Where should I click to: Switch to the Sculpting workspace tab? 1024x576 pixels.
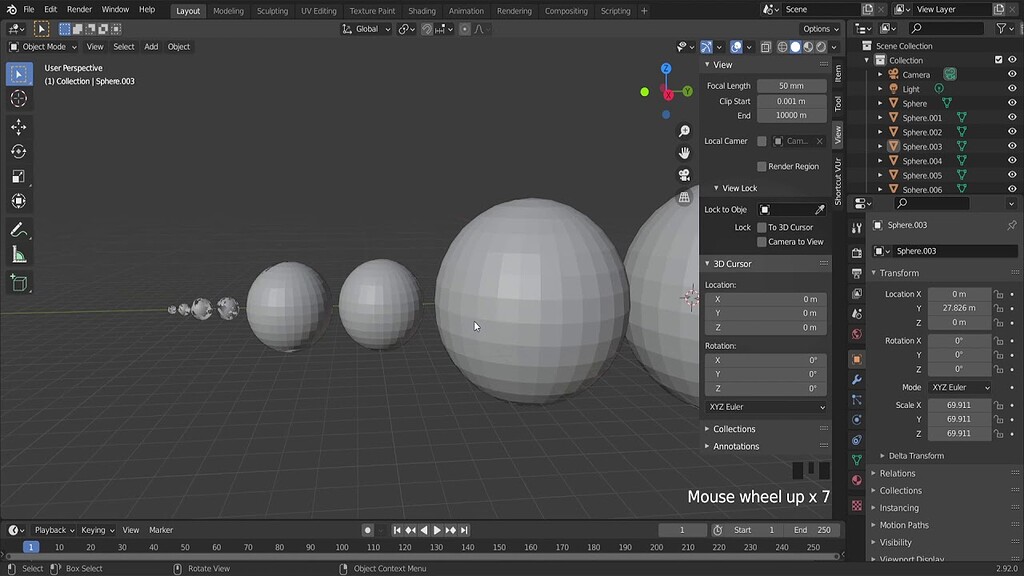pos(271,11)
